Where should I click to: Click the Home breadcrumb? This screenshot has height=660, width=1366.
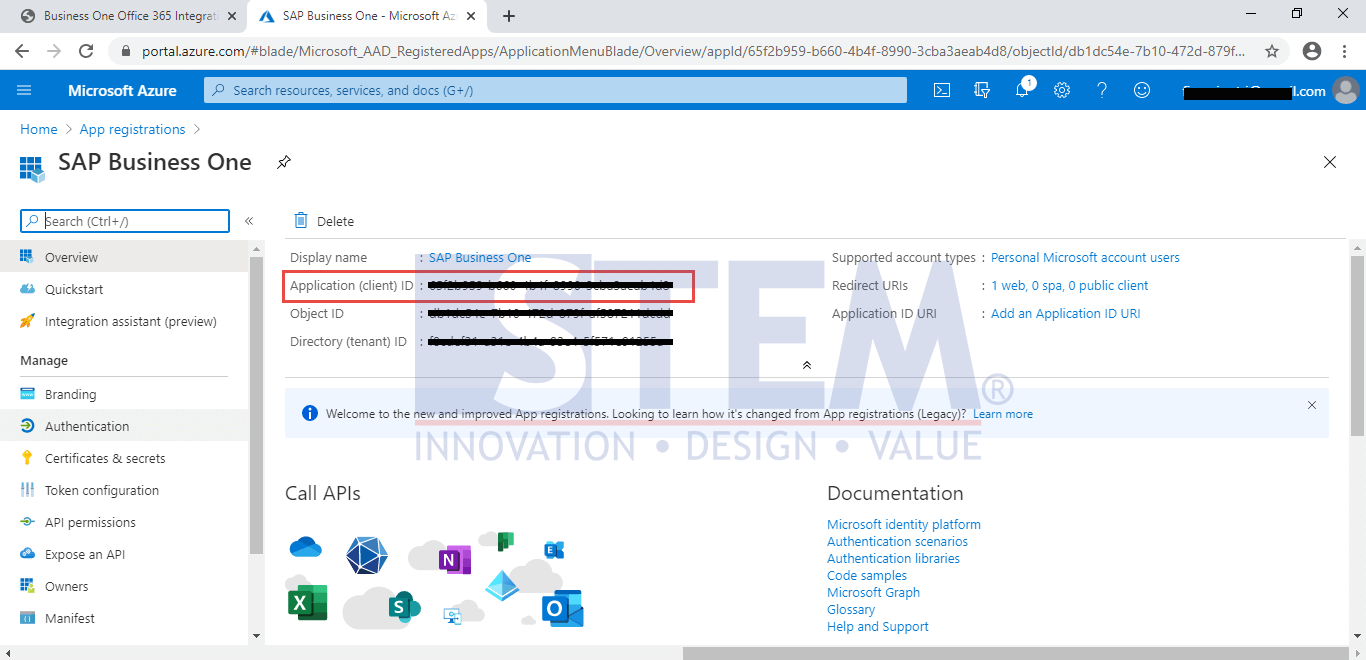coord(39,129)
